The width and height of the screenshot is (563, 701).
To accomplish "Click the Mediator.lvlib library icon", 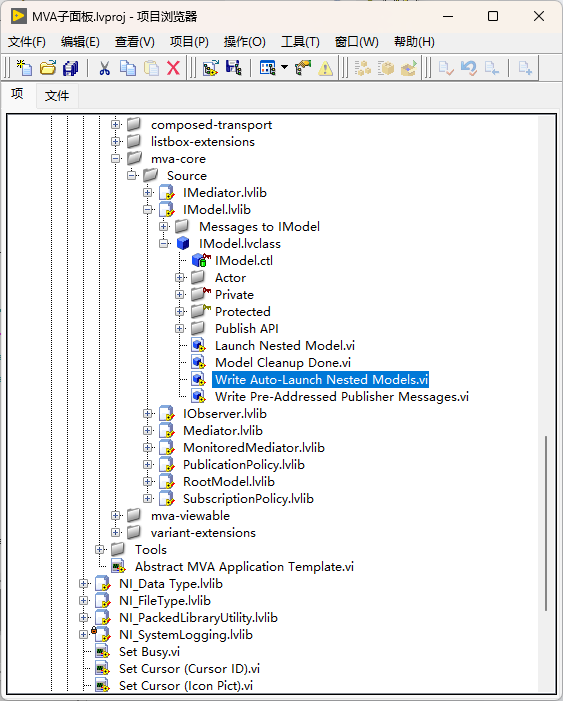I will (x=167, y=431).
